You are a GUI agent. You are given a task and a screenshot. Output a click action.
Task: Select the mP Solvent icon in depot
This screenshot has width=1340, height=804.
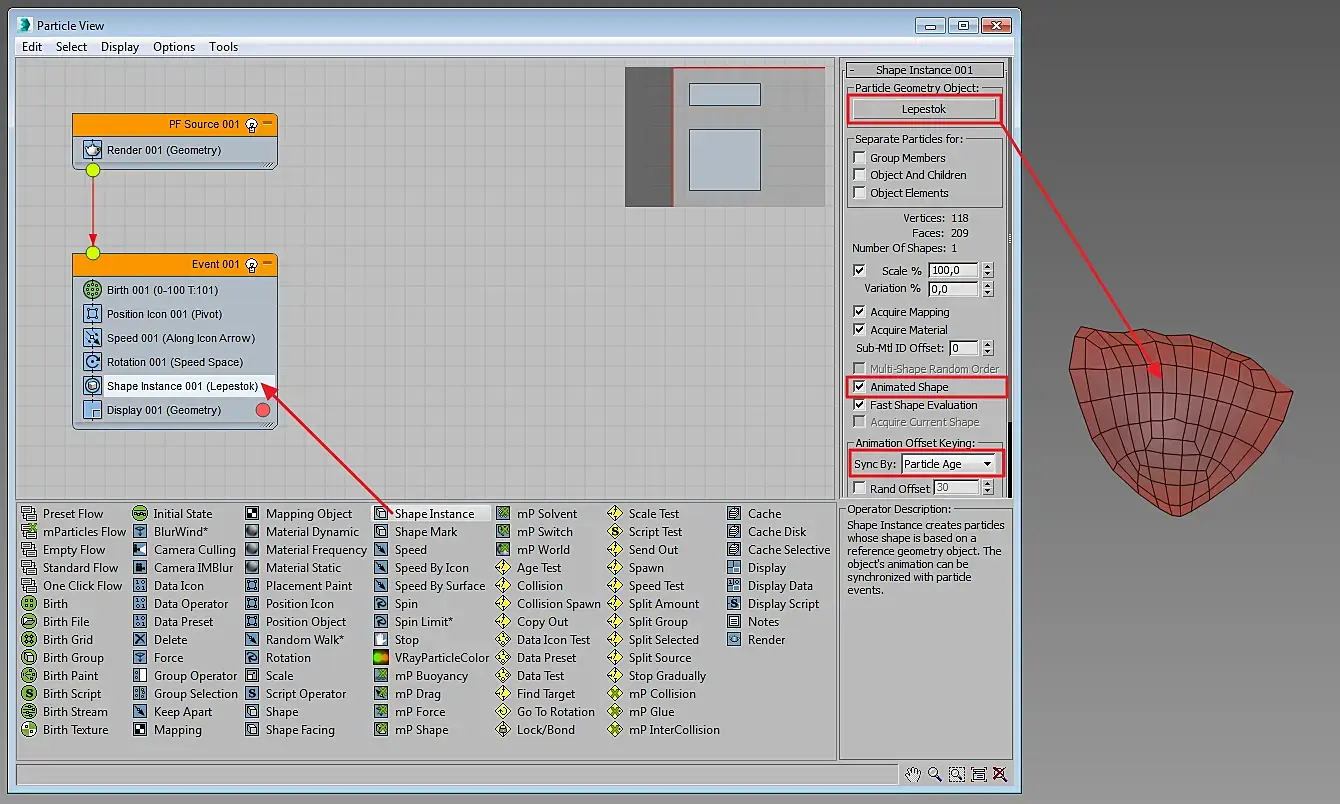(503, 514)
